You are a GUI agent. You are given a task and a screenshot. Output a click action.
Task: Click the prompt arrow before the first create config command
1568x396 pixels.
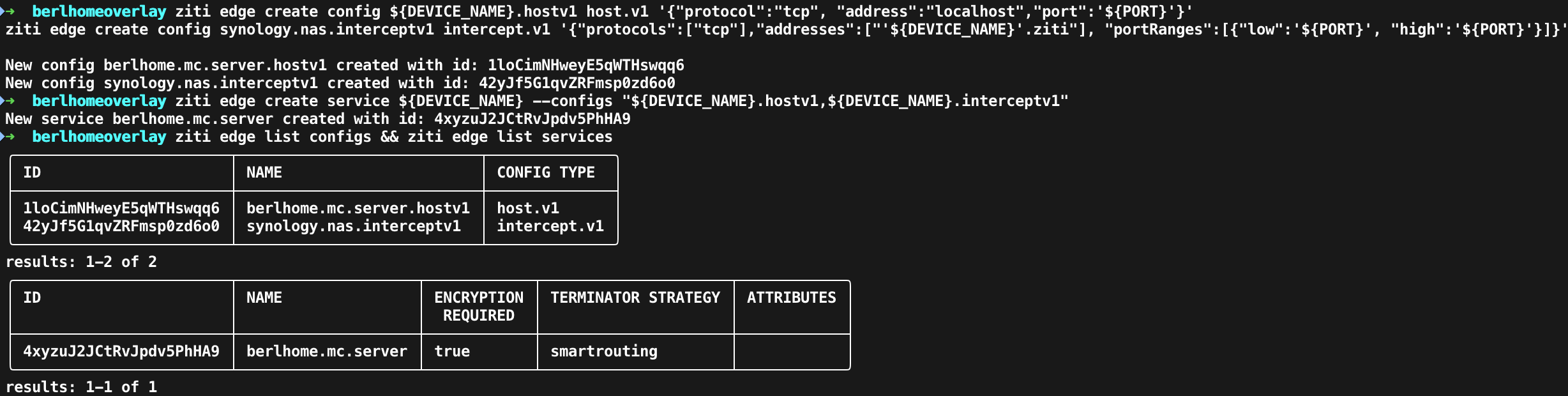click(9, 11)
